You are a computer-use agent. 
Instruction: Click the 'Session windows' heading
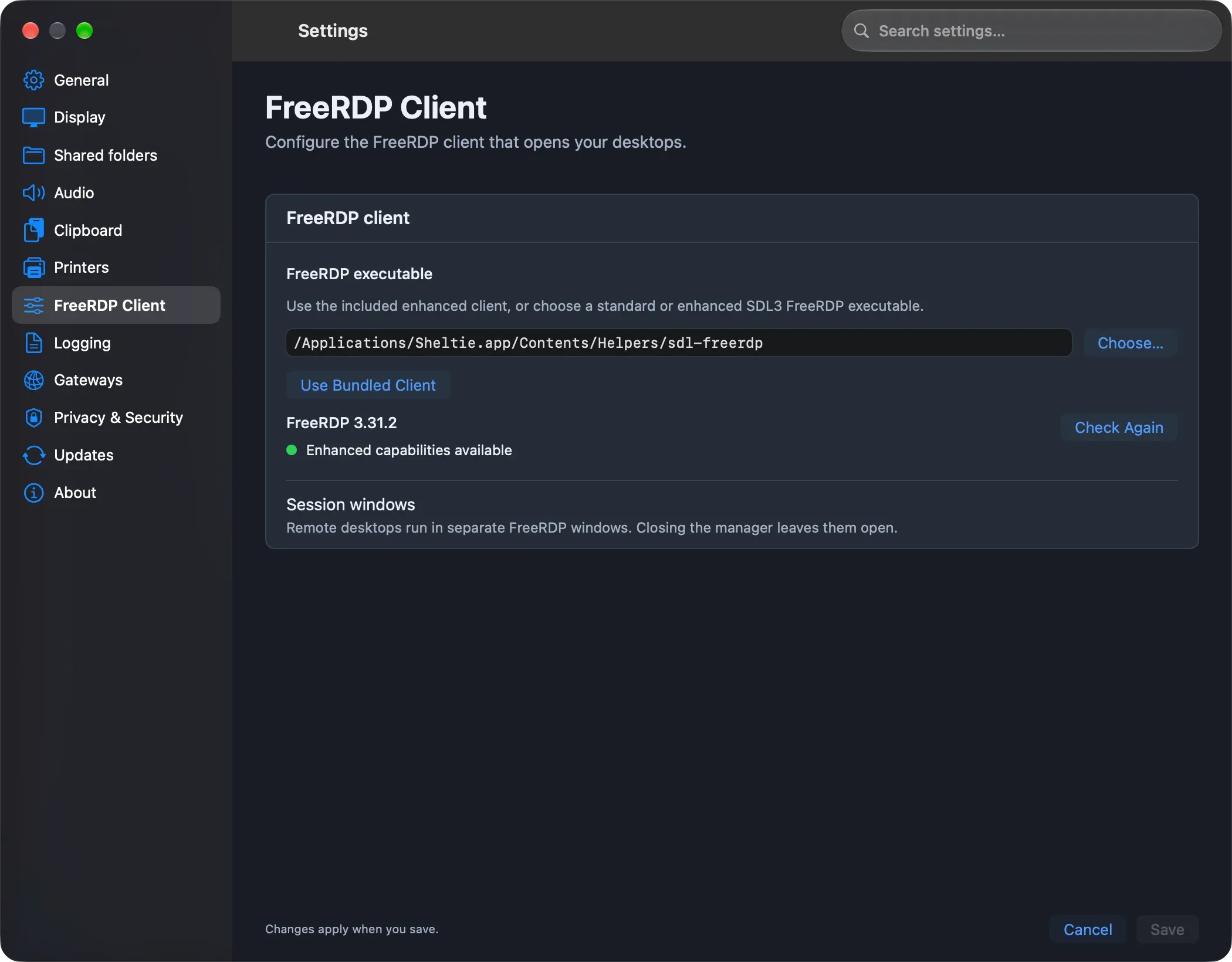tap(350, 504)
